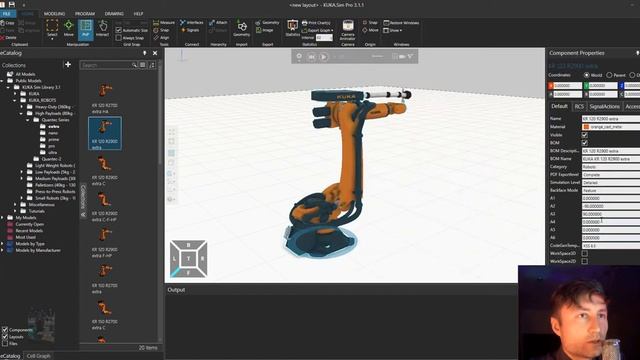Collapse the Quantec Series folder
Image resolution: width=640 pixels, height=360 pixels.
pyautogui.click(x=28, y=120)
